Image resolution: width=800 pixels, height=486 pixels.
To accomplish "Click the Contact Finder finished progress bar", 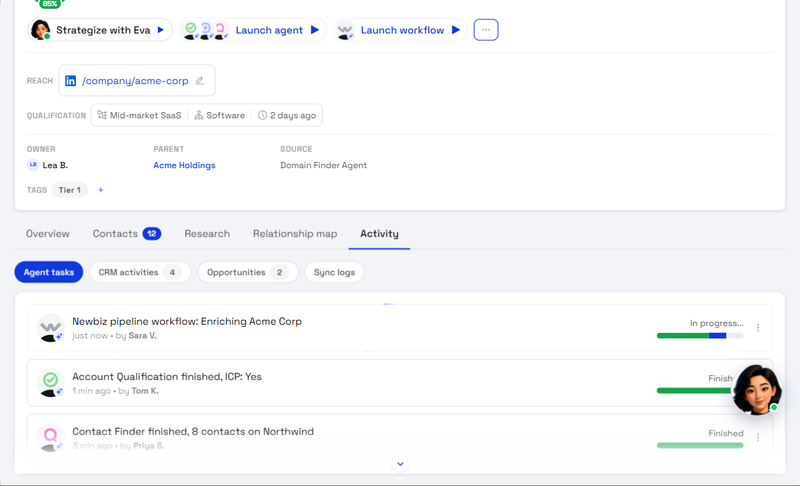I will 700,446.
